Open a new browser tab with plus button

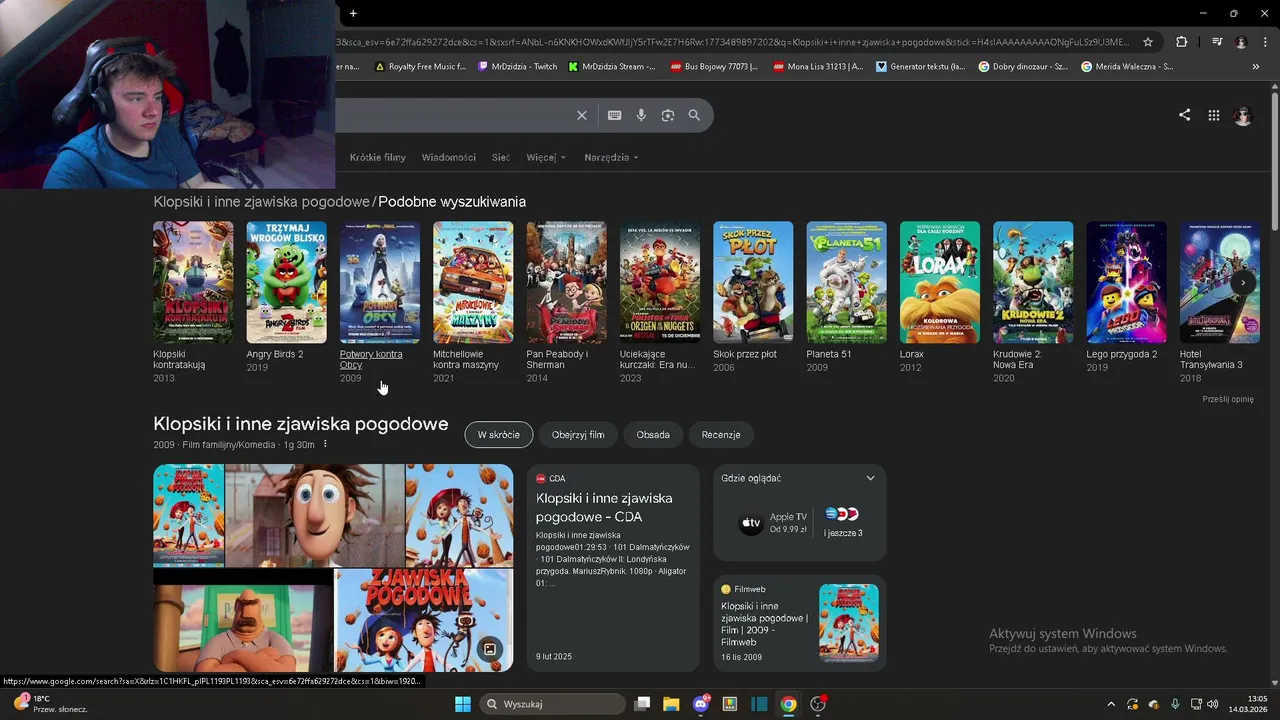(x=353, y=13)
